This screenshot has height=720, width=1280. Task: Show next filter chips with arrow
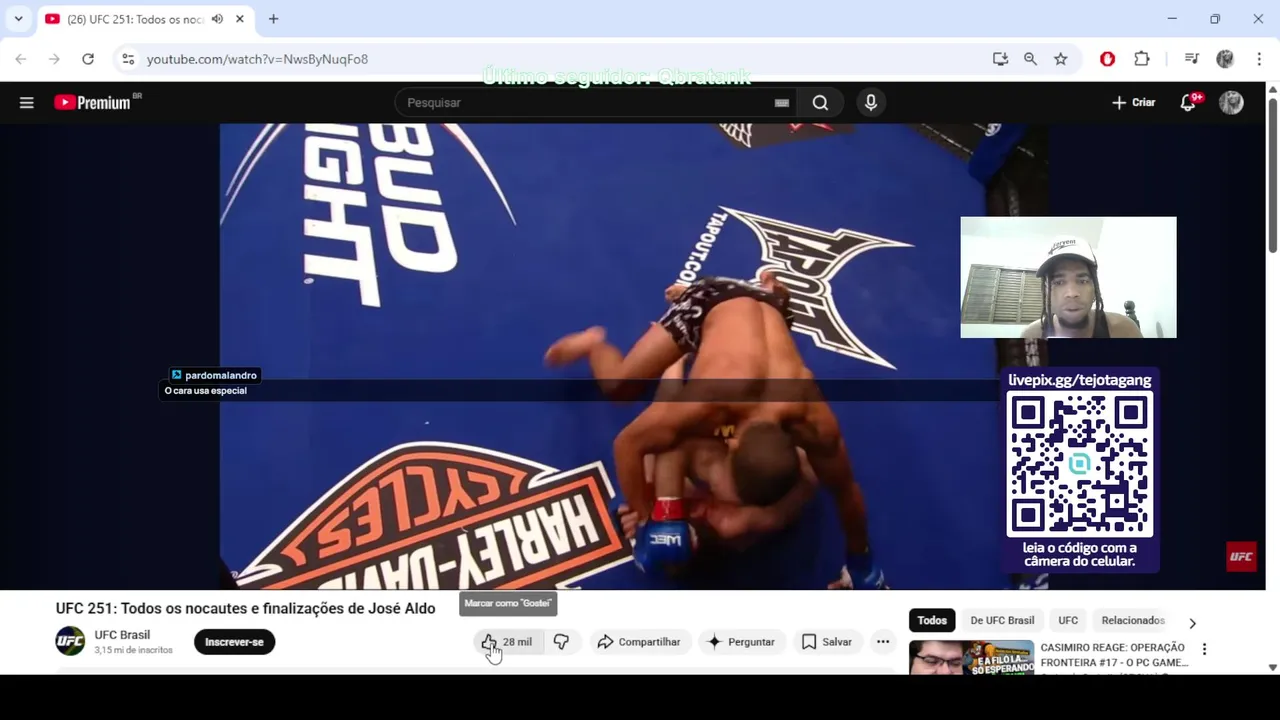pyautogui.click(x=1192, y=622)
